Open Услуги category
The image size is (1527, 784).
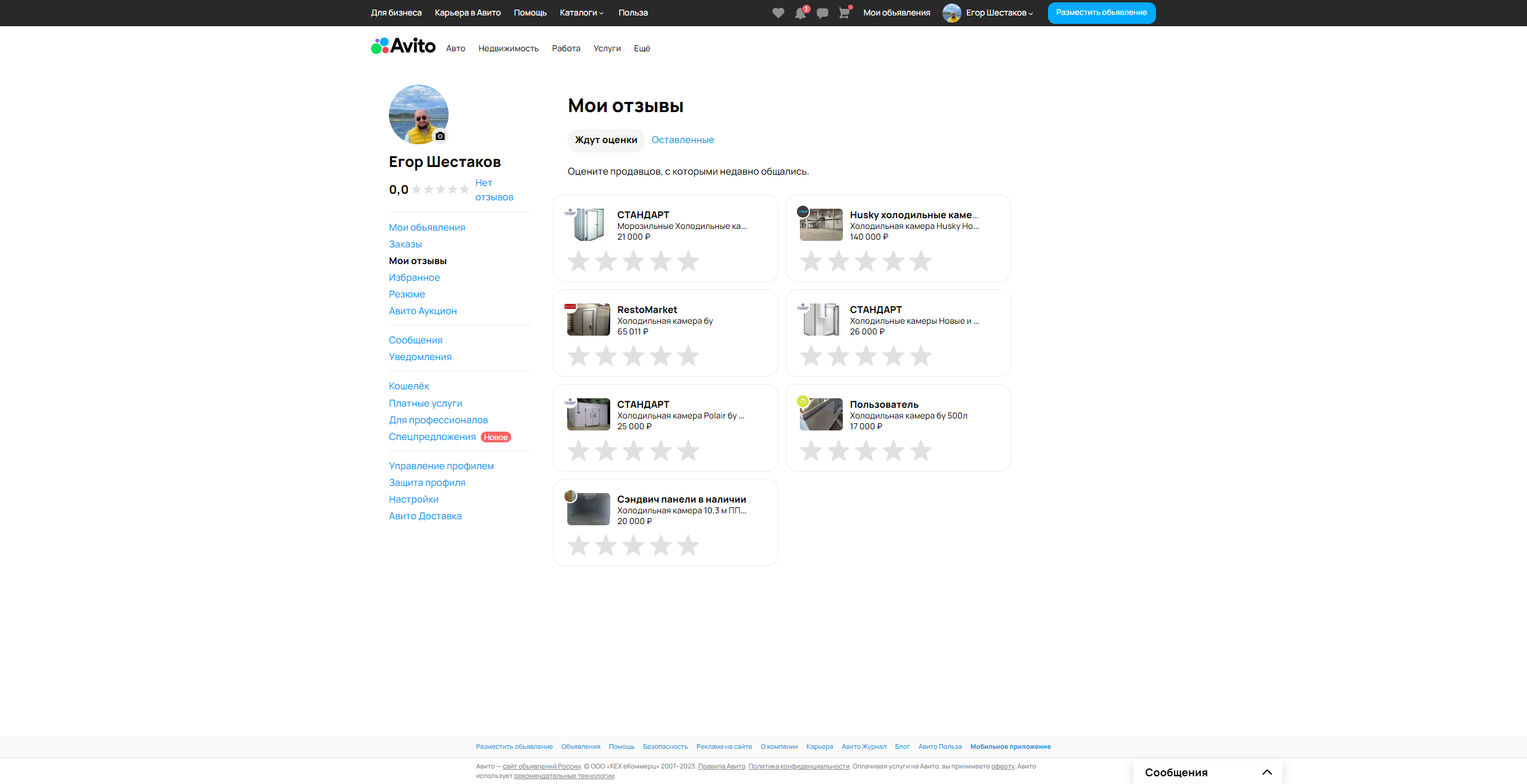607,49
